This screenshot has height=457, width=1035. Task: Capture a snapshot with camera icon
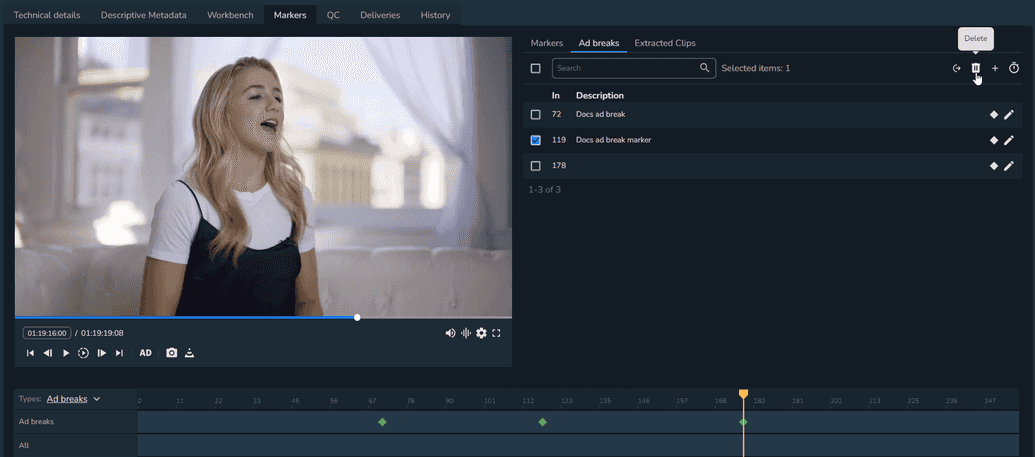172,353
